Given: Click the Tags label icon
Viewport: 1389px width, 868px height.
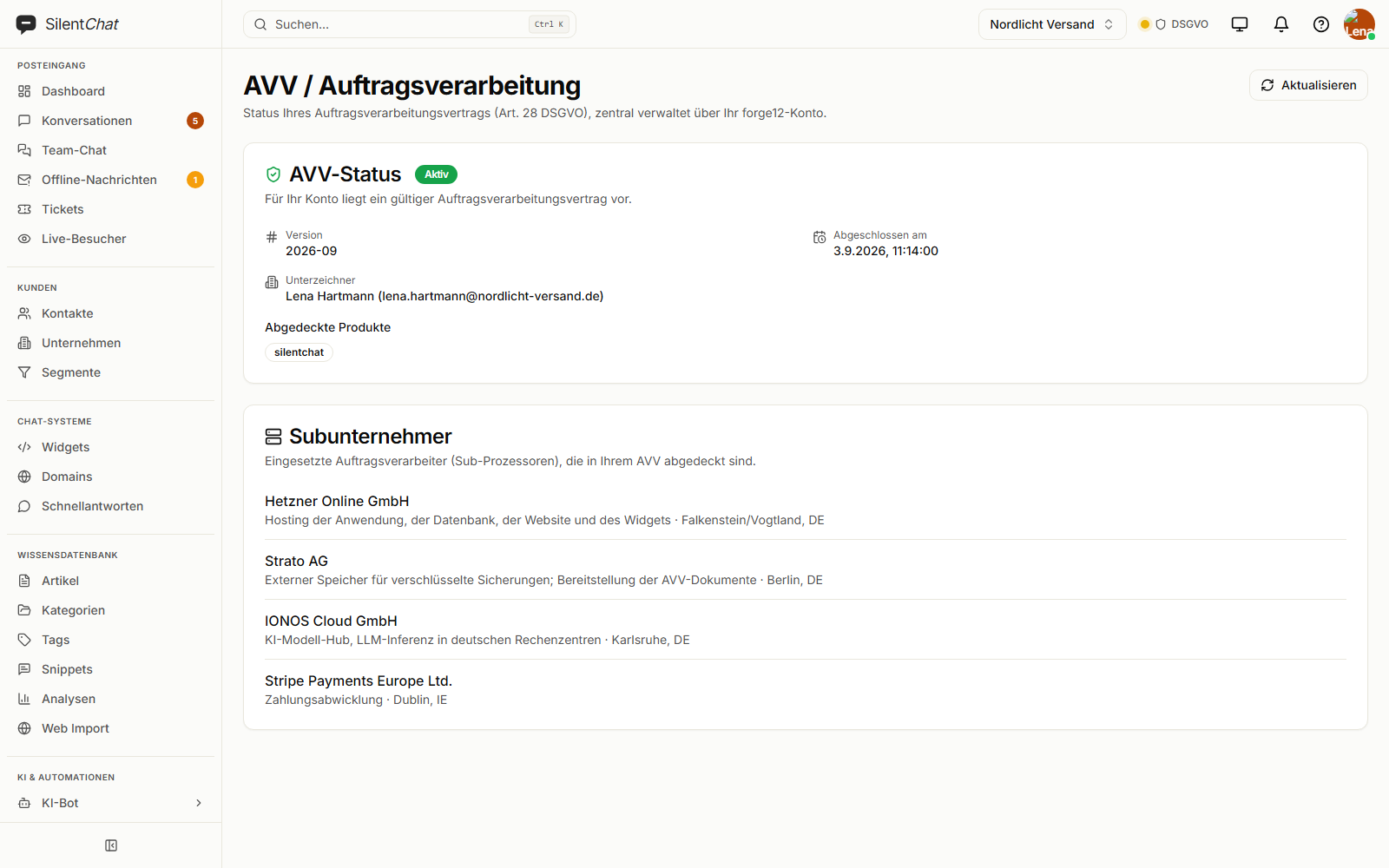Looking at the screenshot, I should [24, 640].
